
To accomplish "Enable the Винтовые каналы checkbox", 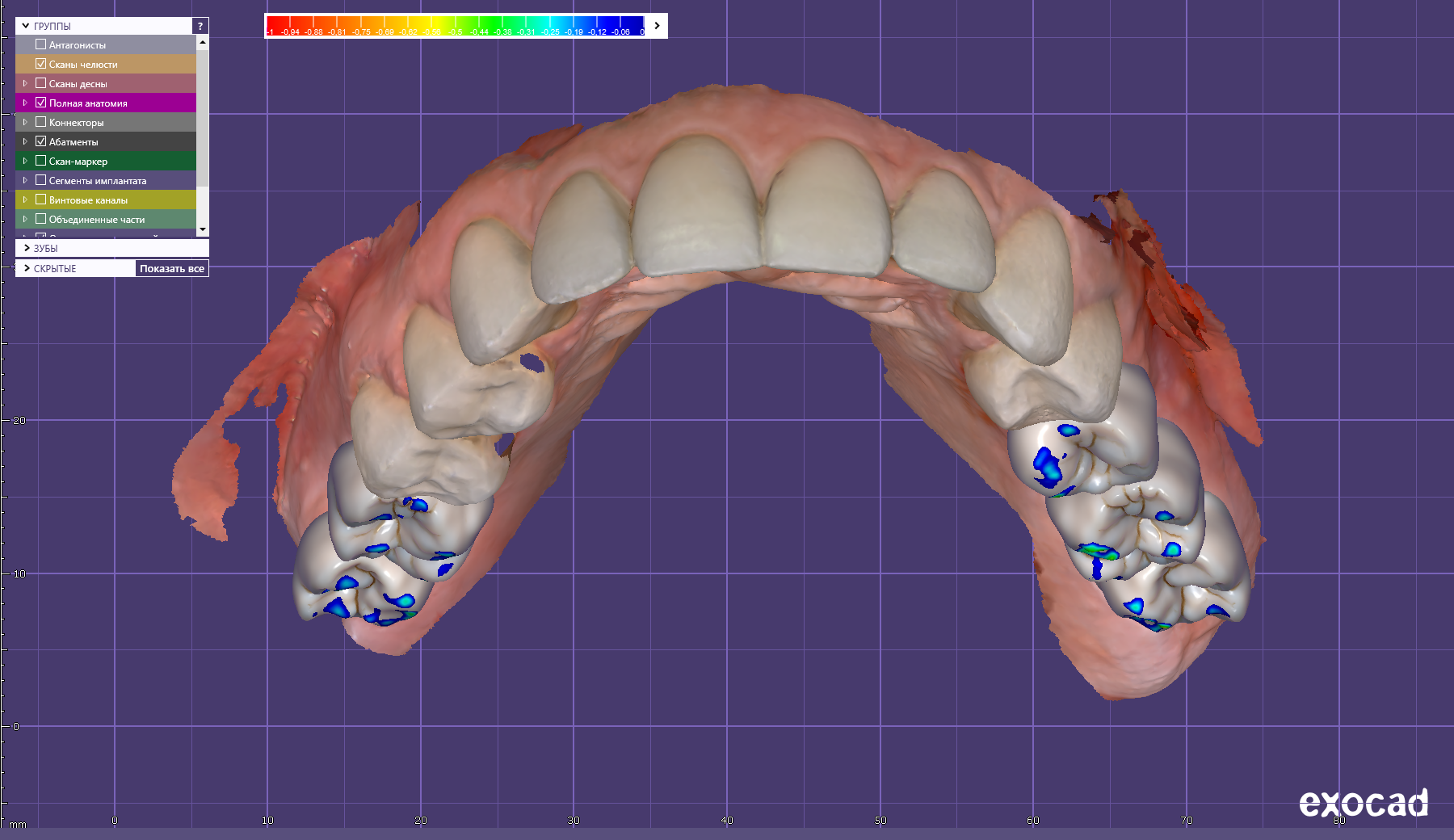I will (40, 199).
